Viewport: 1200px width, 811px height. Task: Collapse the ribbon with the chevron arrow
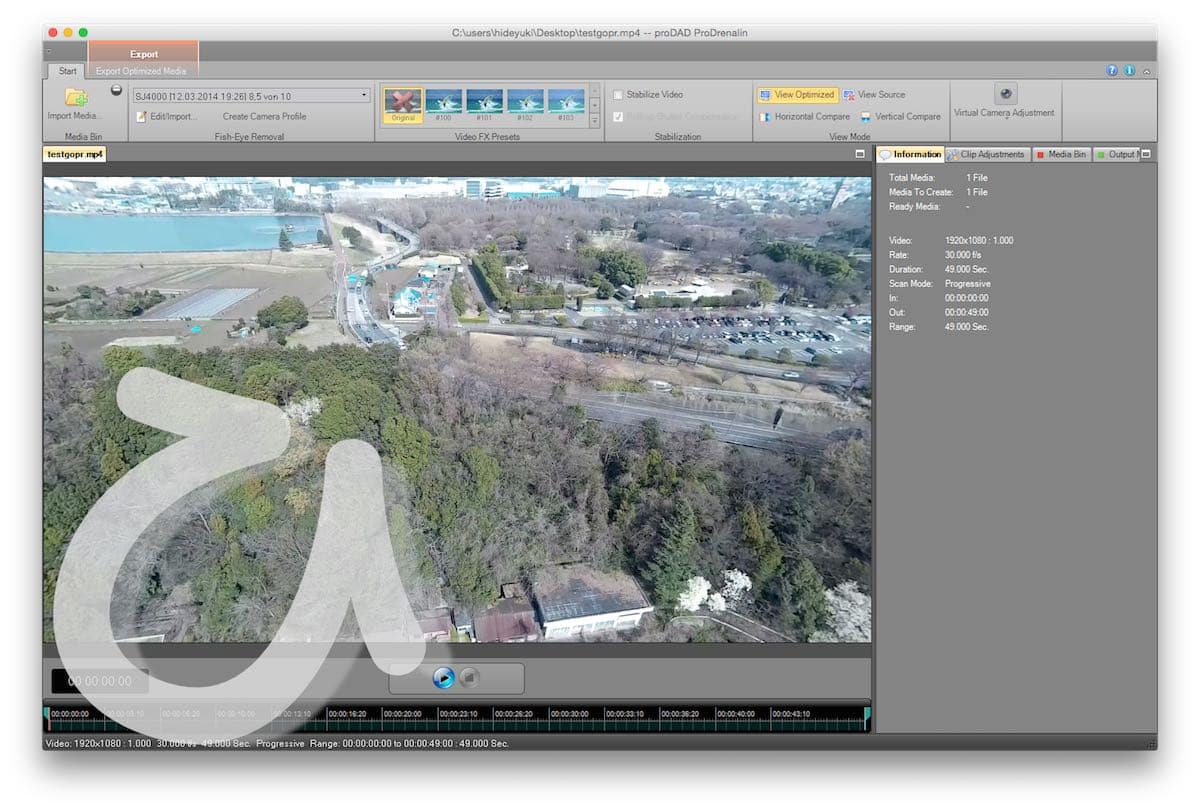pos(1146,71)
